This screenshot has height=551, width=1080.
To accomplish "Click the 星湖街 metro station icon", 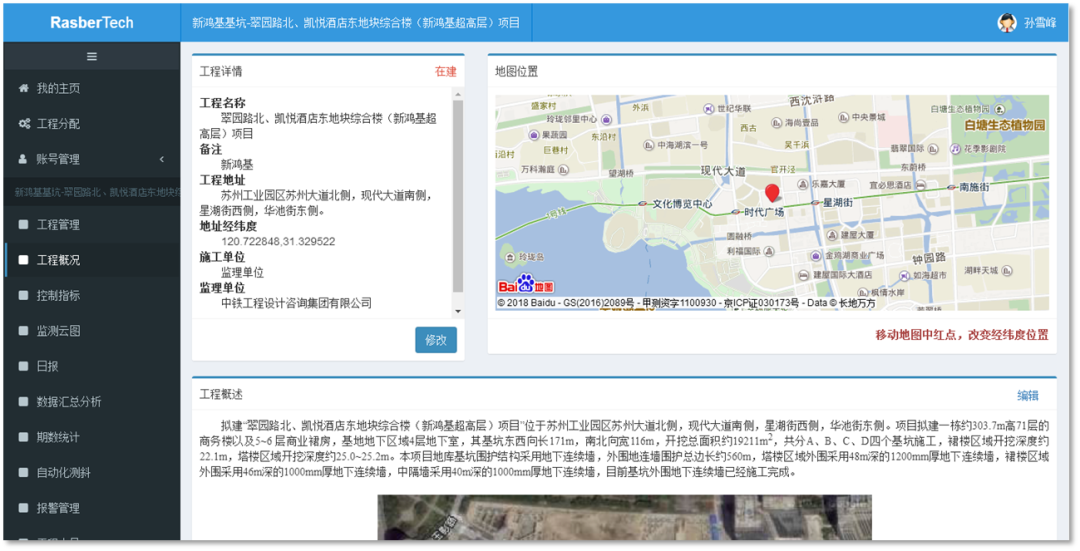I will point(816,202).
